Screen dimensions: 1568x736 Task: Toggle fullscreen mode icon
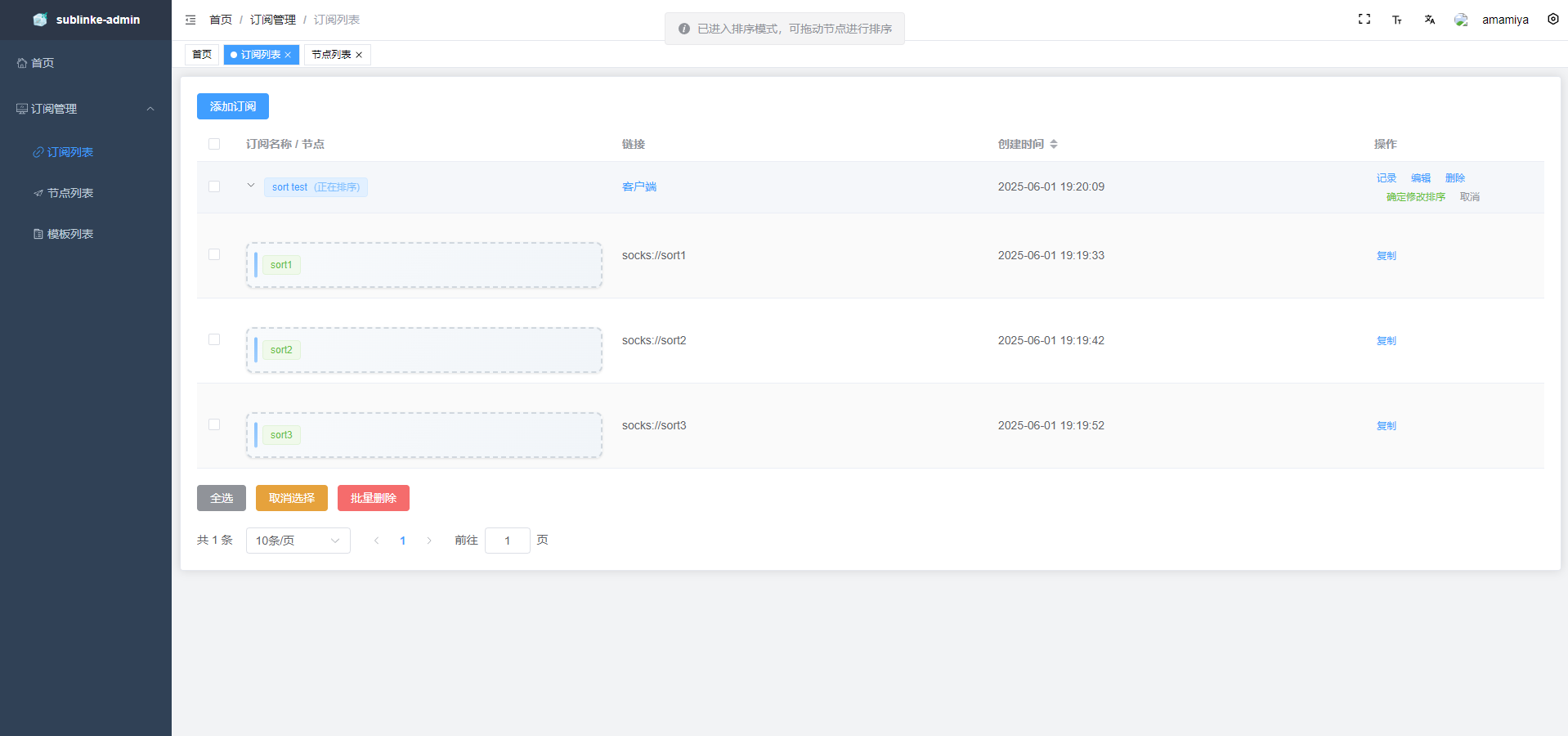1364,19
